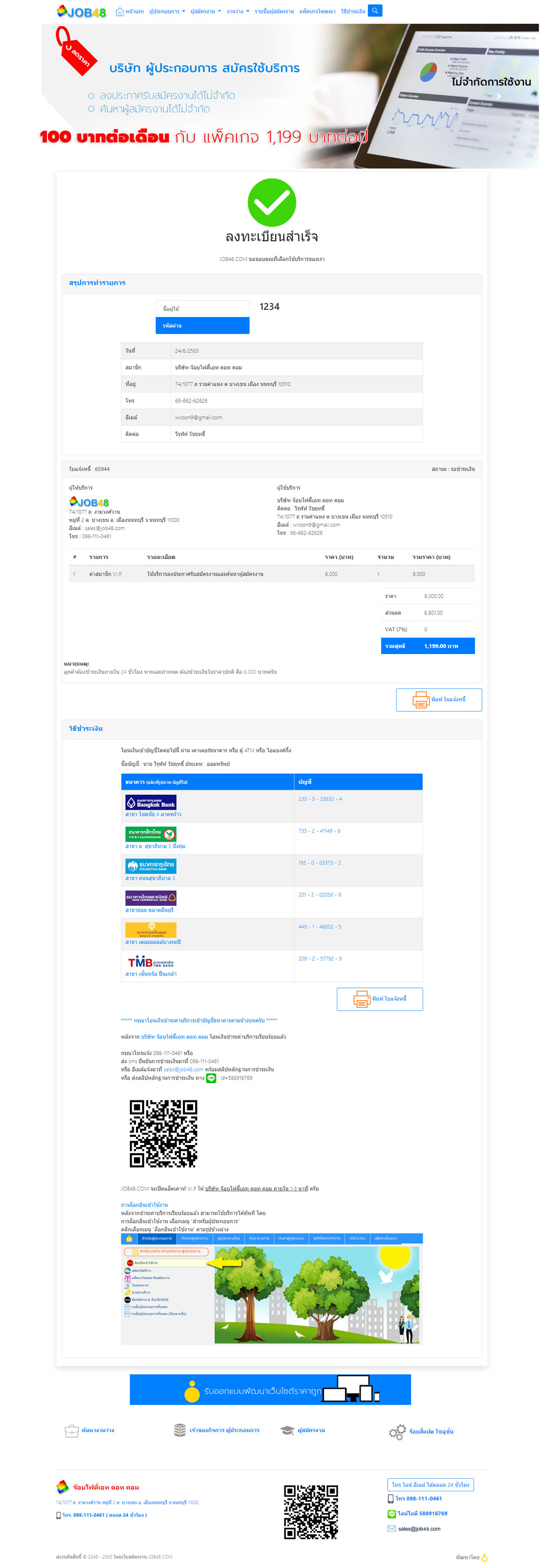Open ค้นหางานว่าง footer link
Screen dimensions: 544x1568
97,1430
